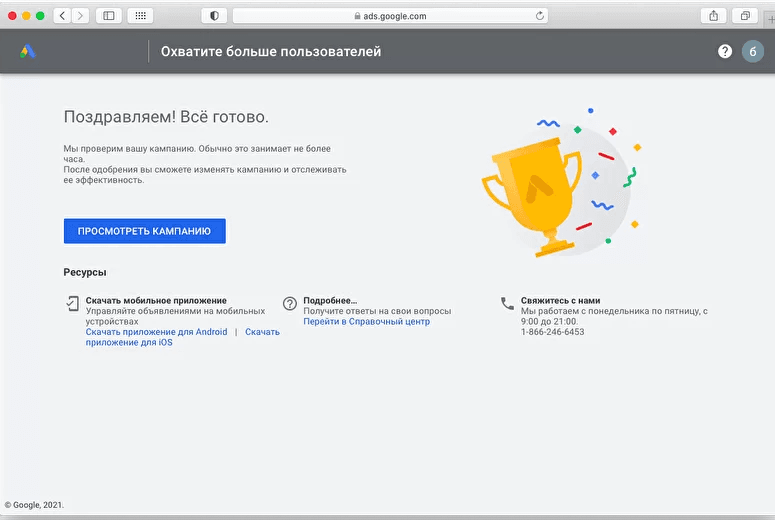
Task: Click the phone handset icon beside Свяжитесь с нами
Action: [508, 303]
